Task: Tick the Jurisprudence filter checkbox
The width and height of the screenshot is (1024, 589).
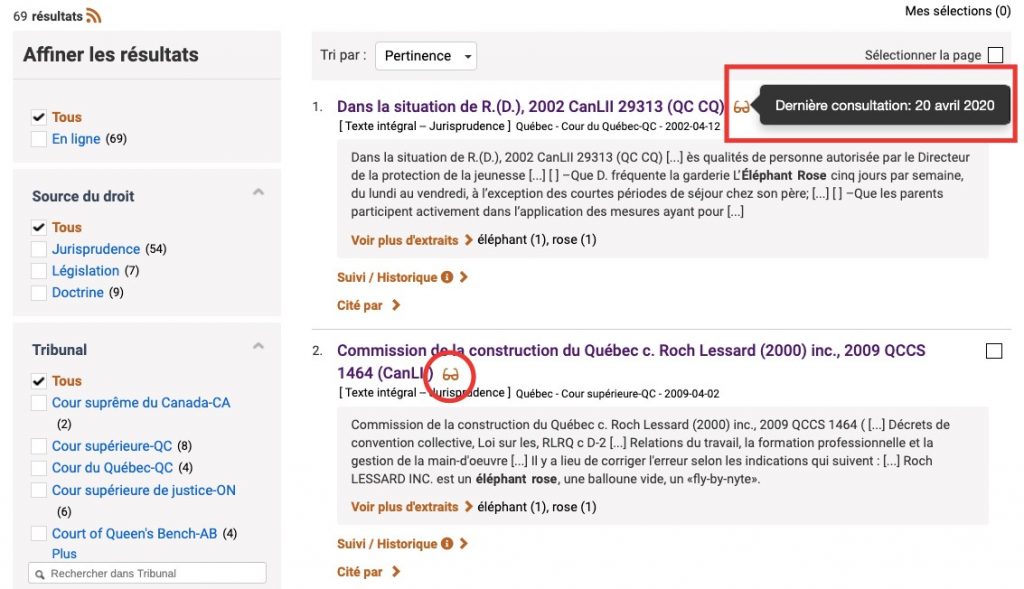Action: coord(39,249)
